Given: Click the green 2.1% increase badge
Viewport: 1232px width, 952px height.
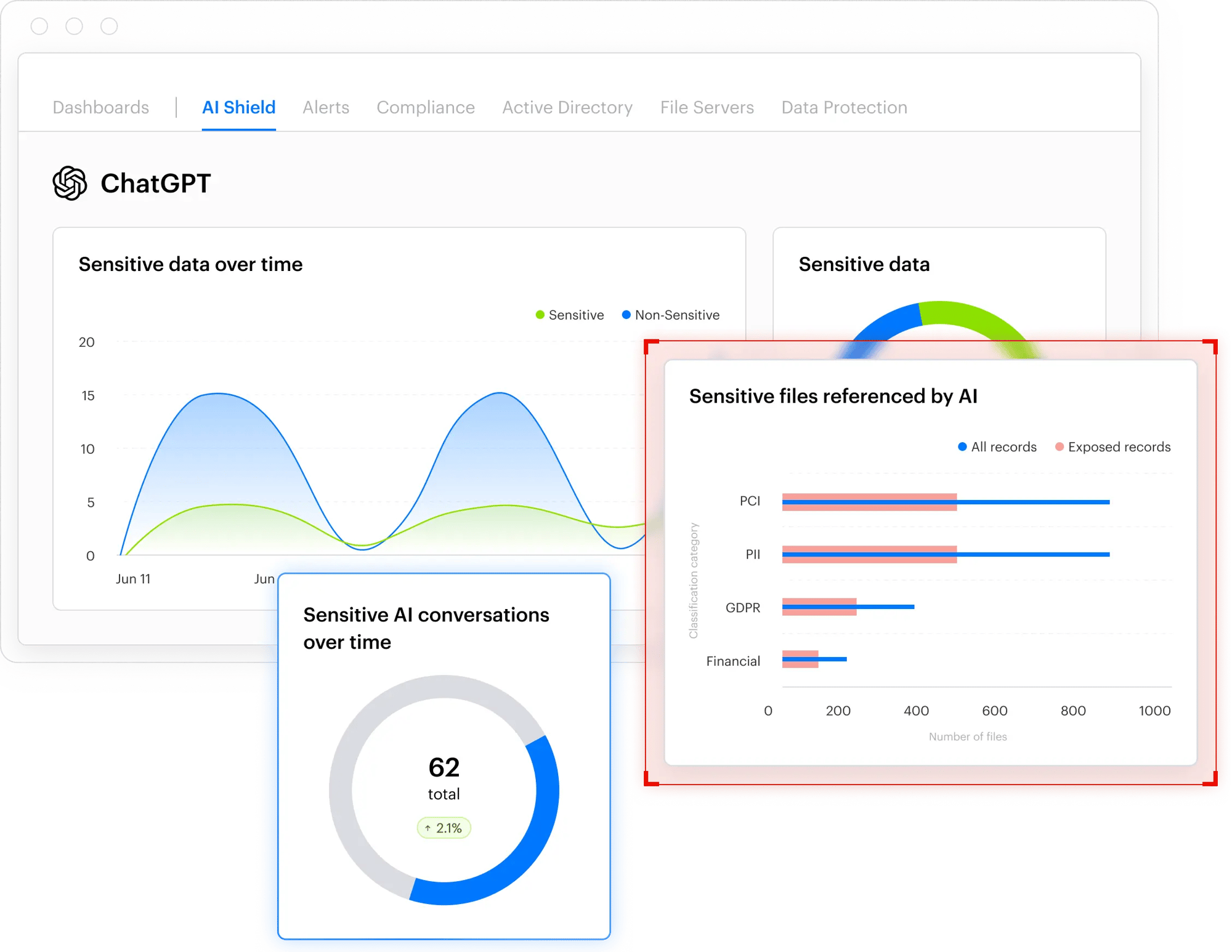Looking at the screenshot, I should (x=443, y=828).
